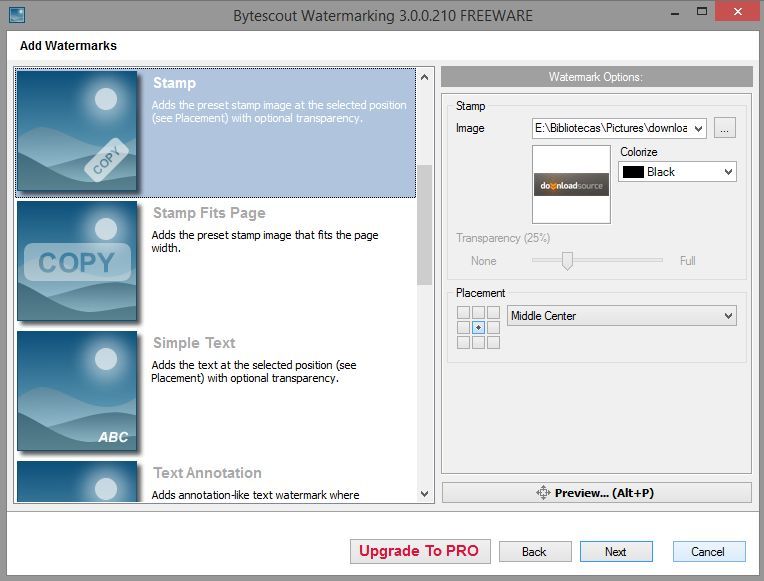Click the Transparency slider handle

tap(567, 261)
